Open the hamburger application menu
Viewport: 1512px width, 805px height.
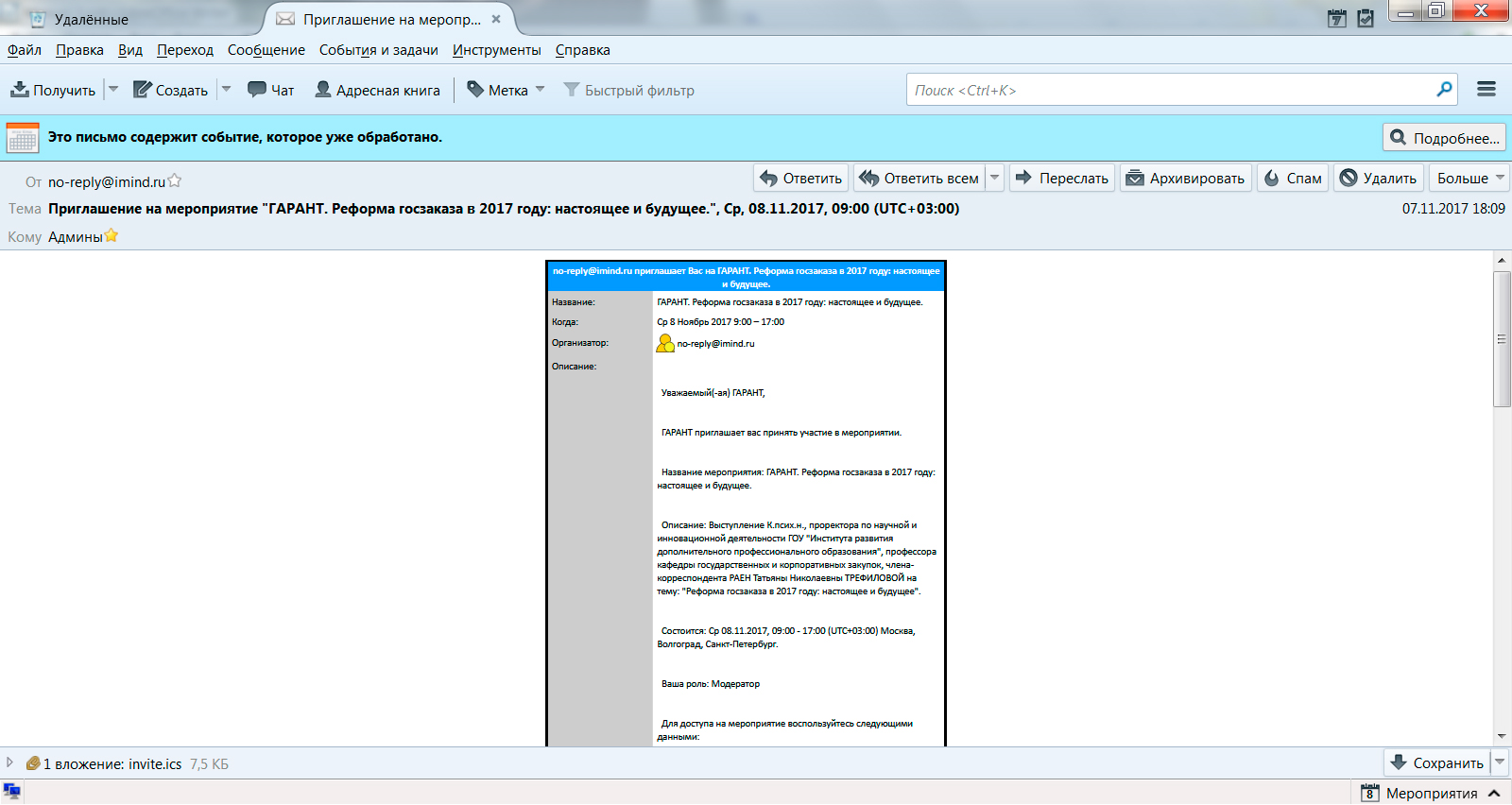1486,89
